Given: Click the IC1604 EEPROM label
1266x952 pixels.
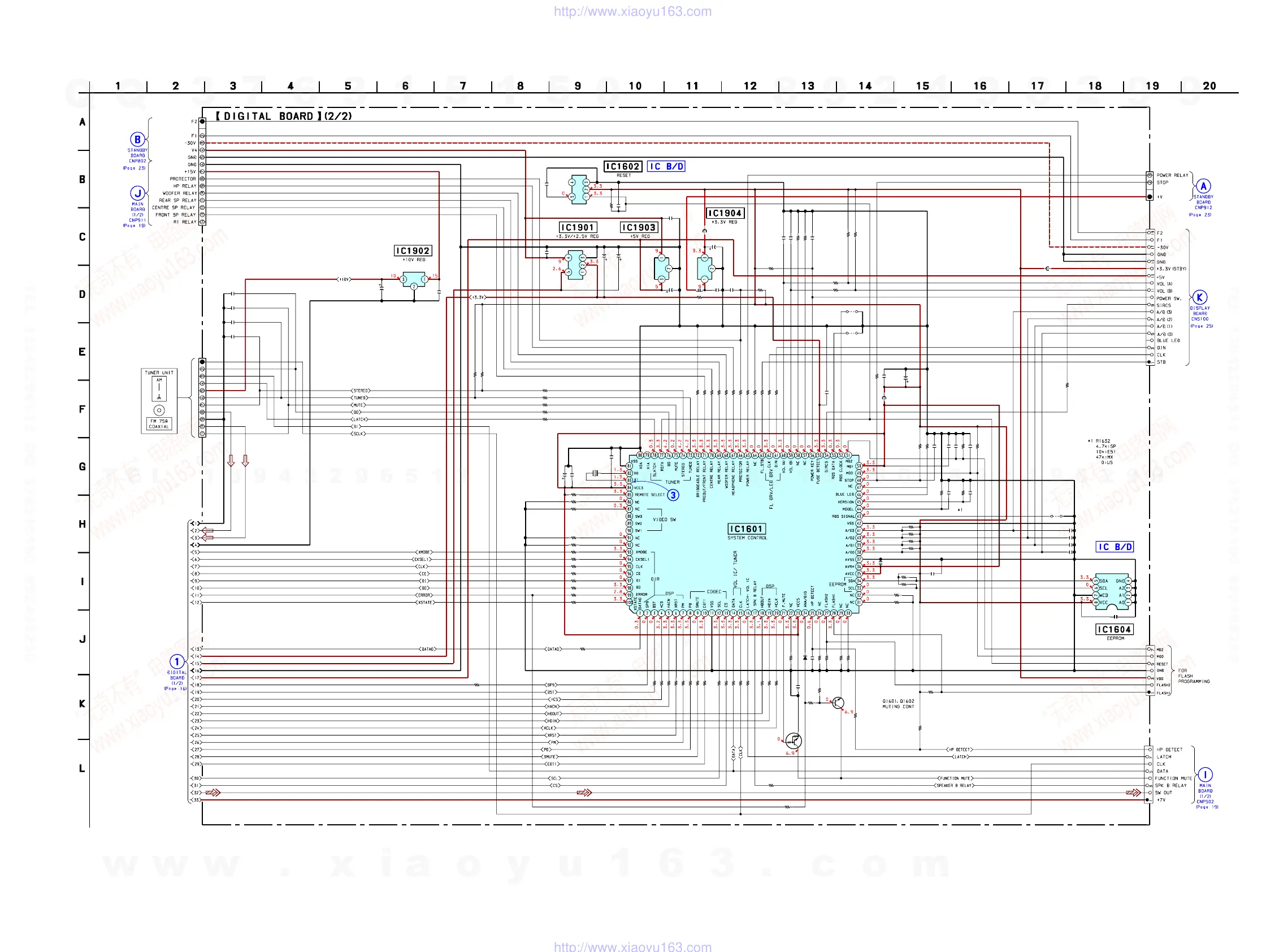Looking at the screenshot, I should (1114, 630).
